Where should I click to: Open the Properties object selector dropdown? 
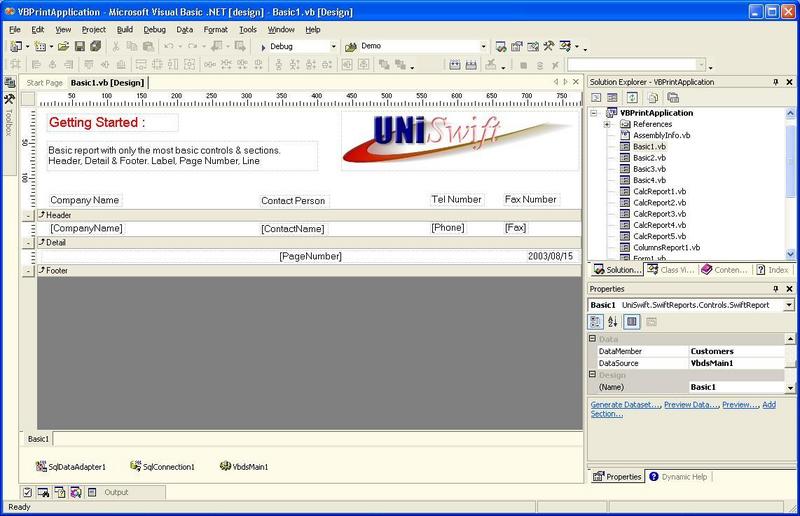coord(789,305)
